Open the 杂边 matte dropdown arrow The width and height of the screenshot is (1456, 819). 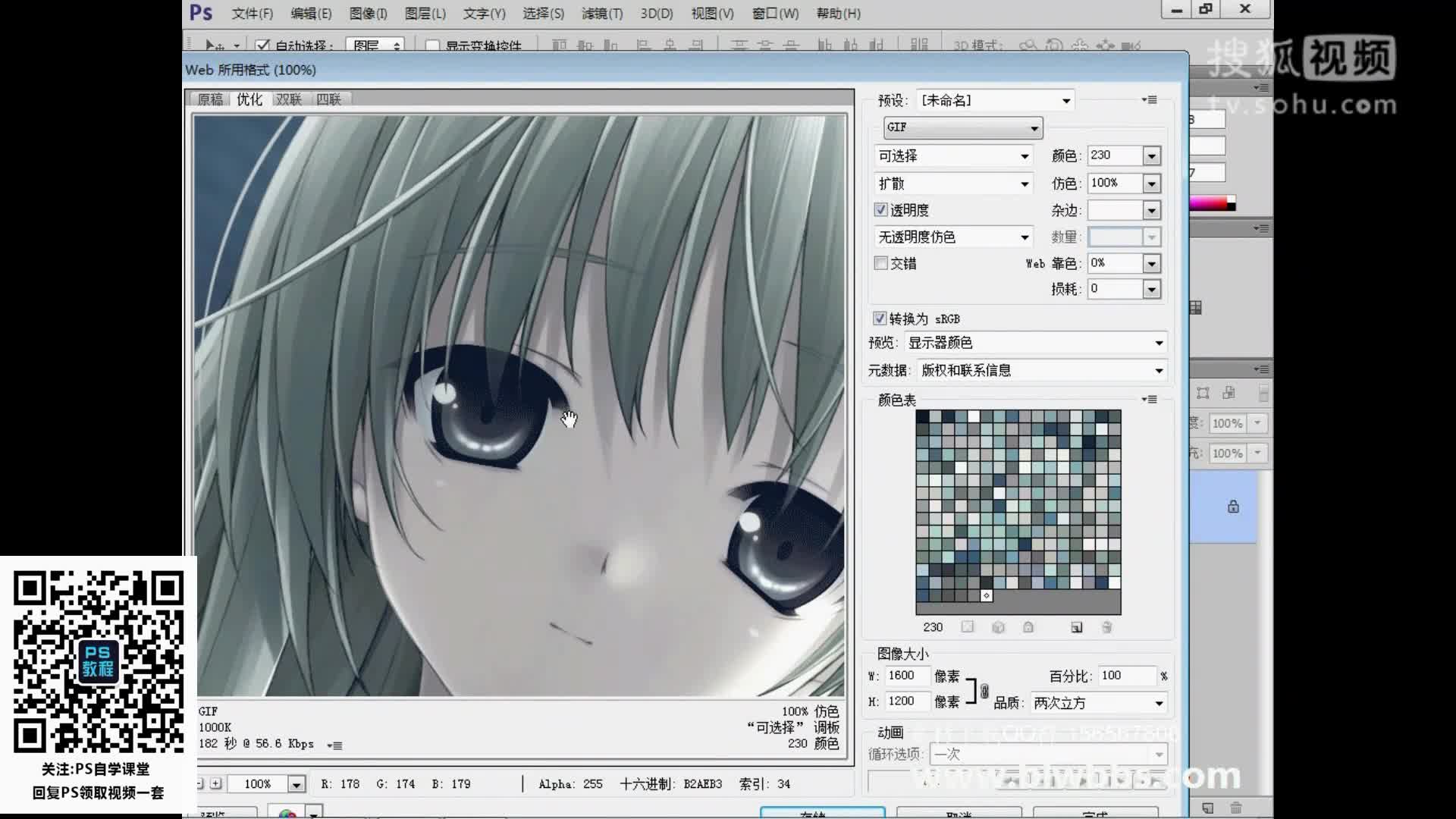[1152, 211]
